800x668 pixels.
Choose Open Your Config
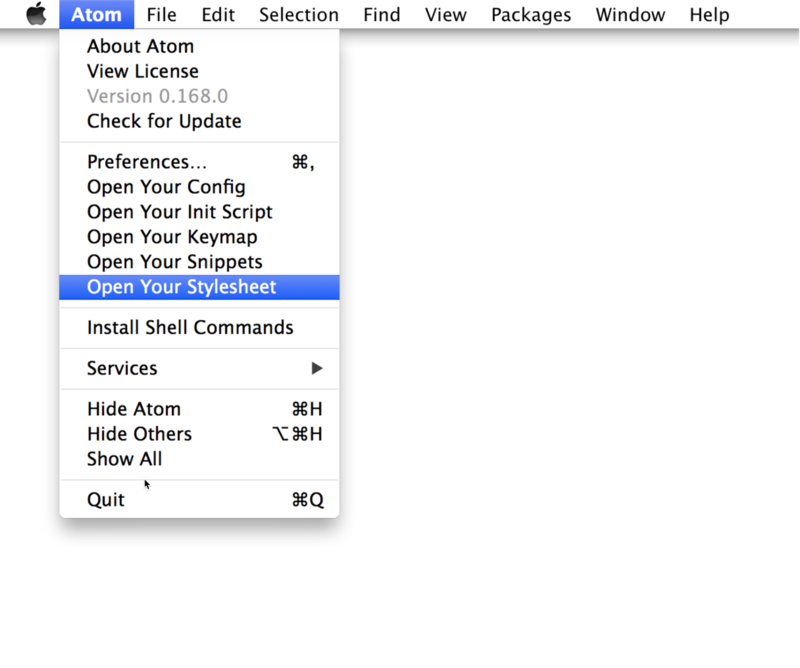(x=166, y=187)
